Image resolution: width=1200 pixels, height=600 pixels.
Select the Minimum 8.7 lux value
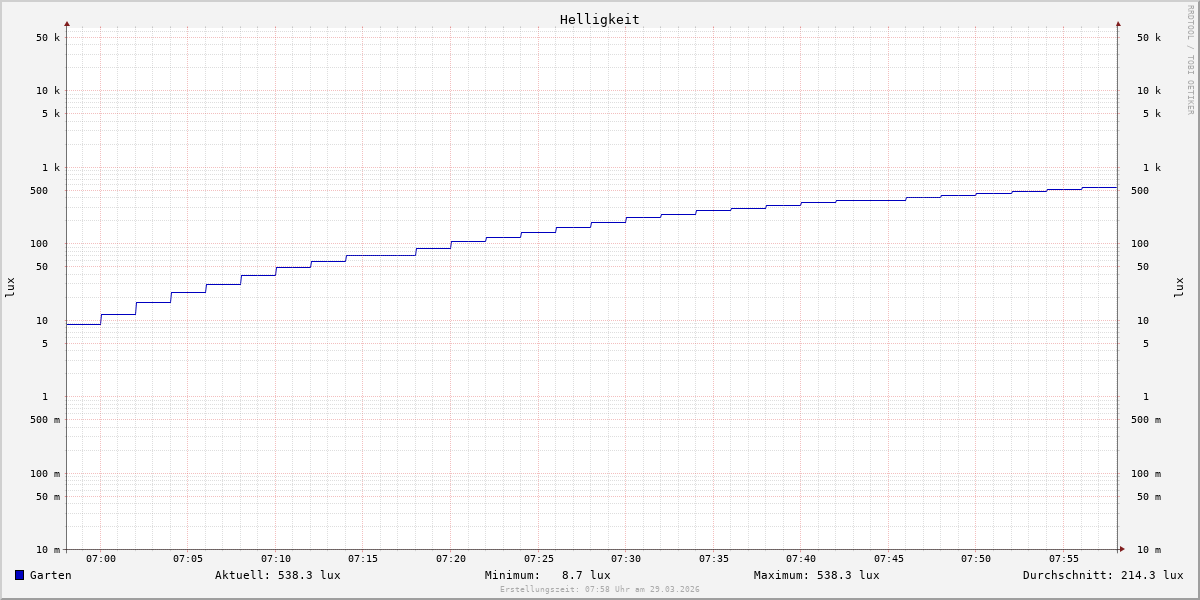547,575
